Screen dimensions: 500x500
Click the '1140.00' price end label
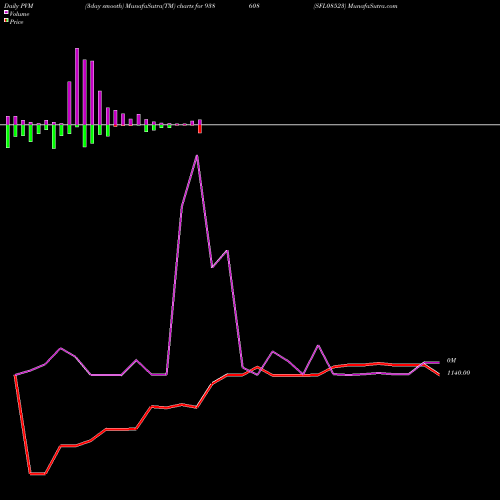click(x=458, y=373)
